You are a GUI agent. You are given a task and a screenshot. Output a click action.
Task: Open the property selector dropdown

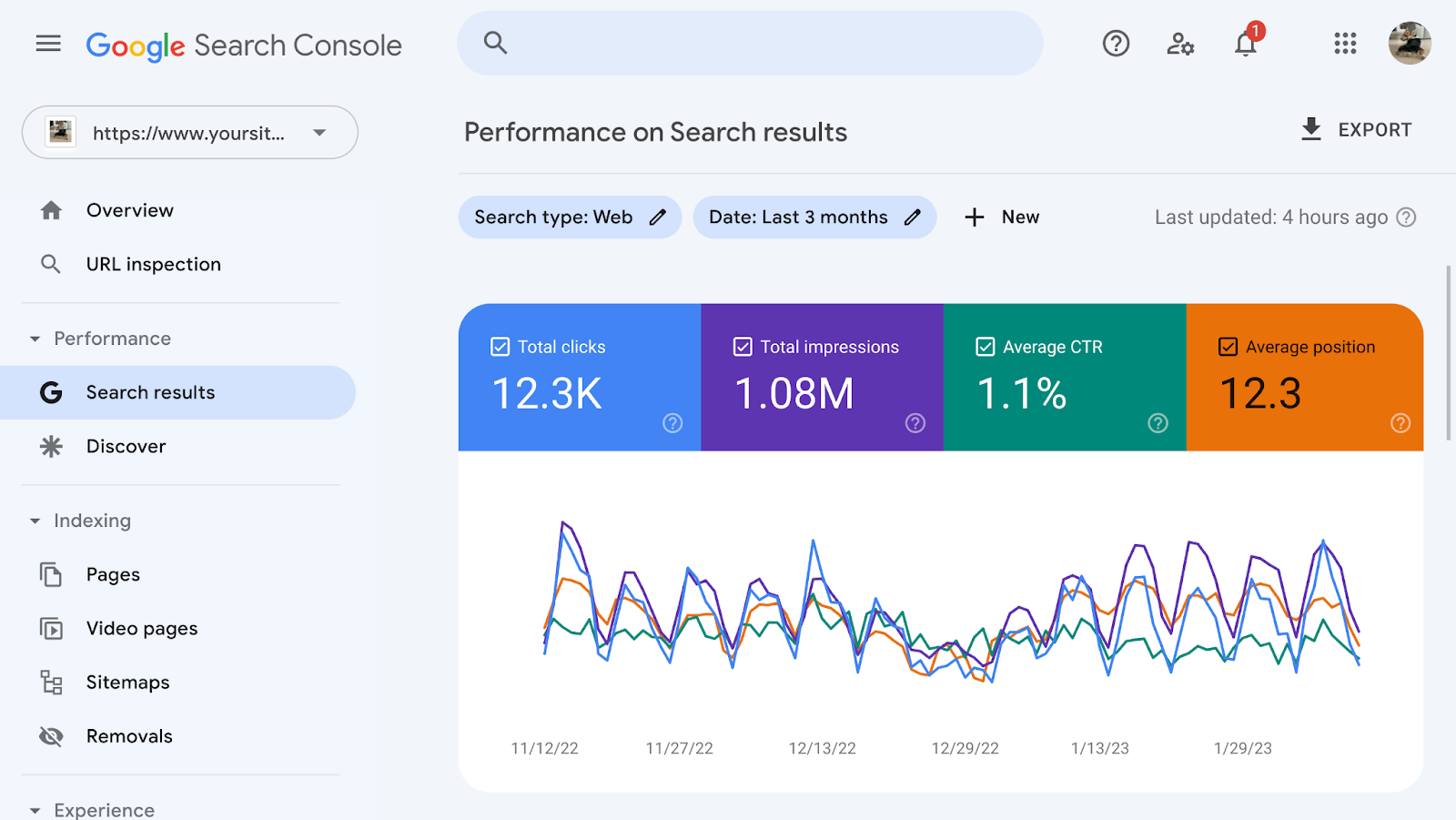(x=318, y=132)
